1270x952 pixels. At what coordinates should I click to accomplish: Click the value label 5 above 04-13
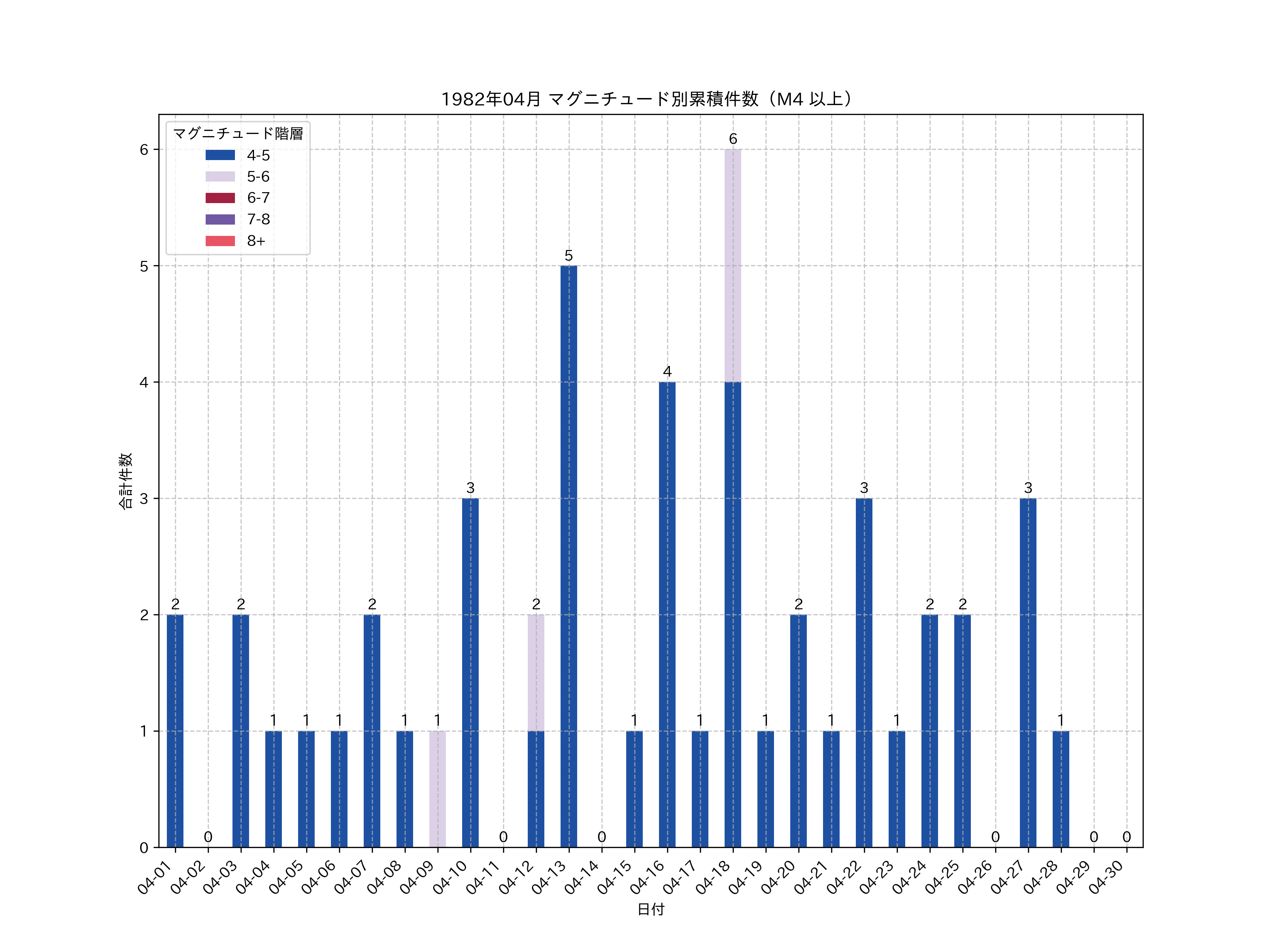568,255
